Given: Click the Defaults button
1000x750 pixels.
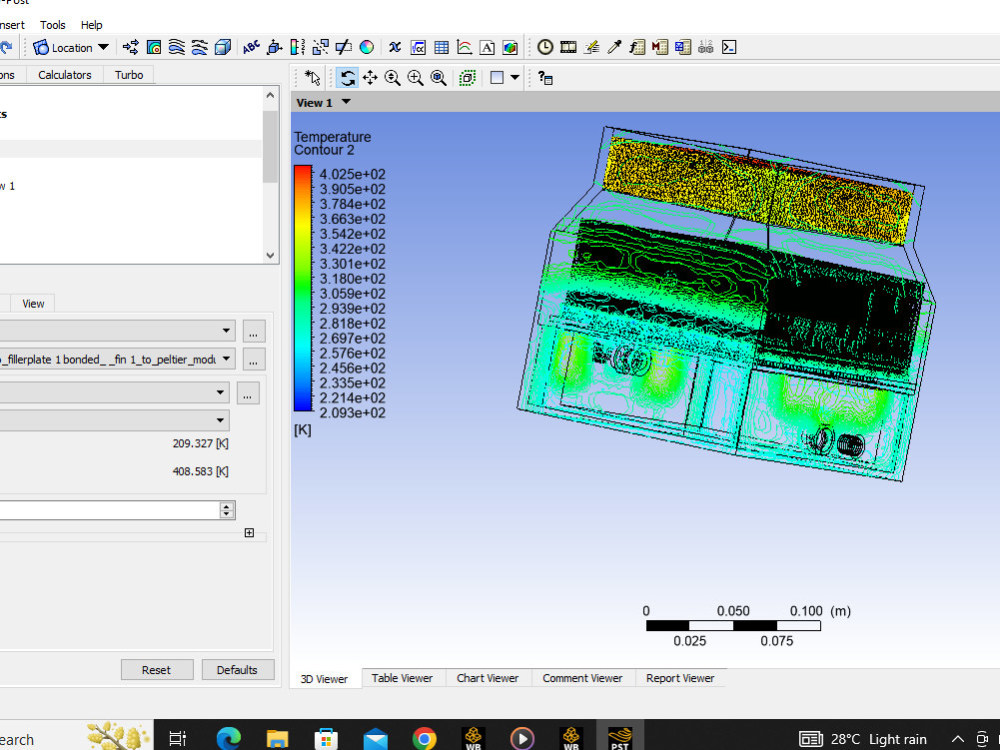Looking at the screenshot, I should pyautogui.click(x=238, y=669).
